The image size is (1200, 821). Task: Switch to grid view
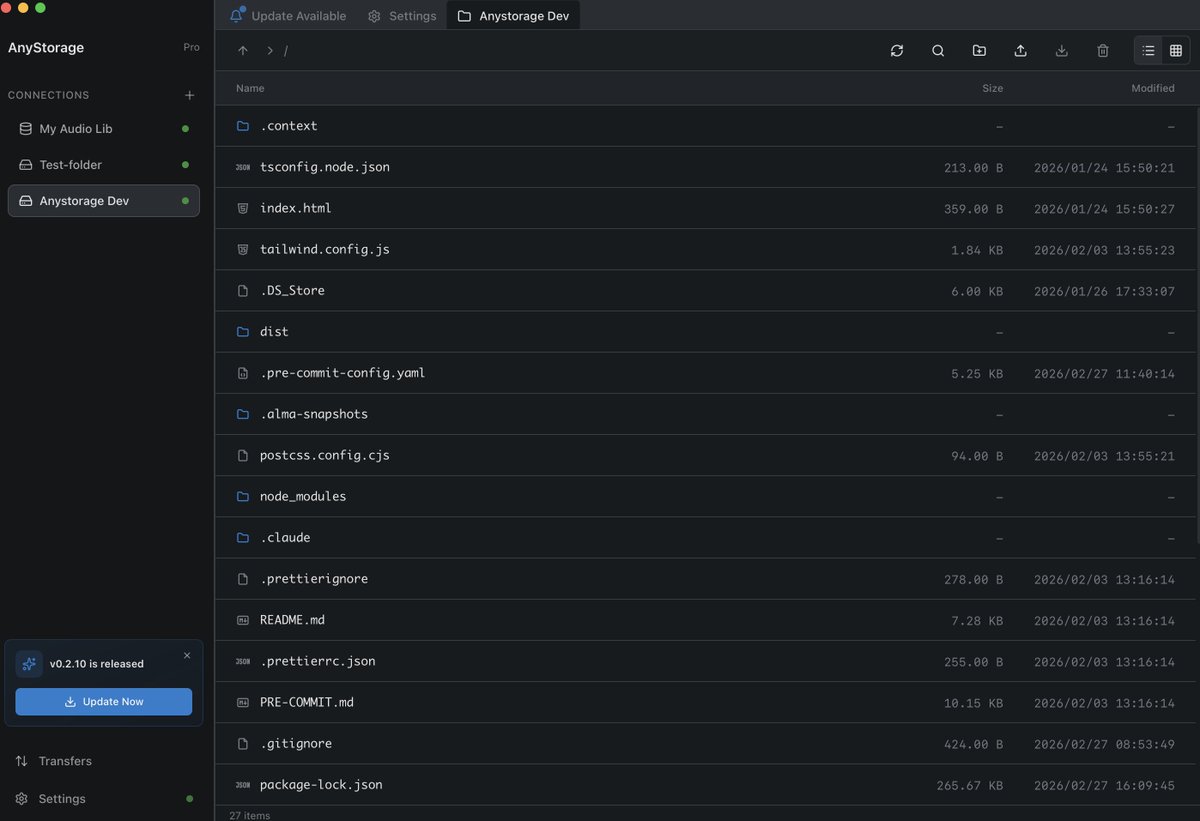1176,50
